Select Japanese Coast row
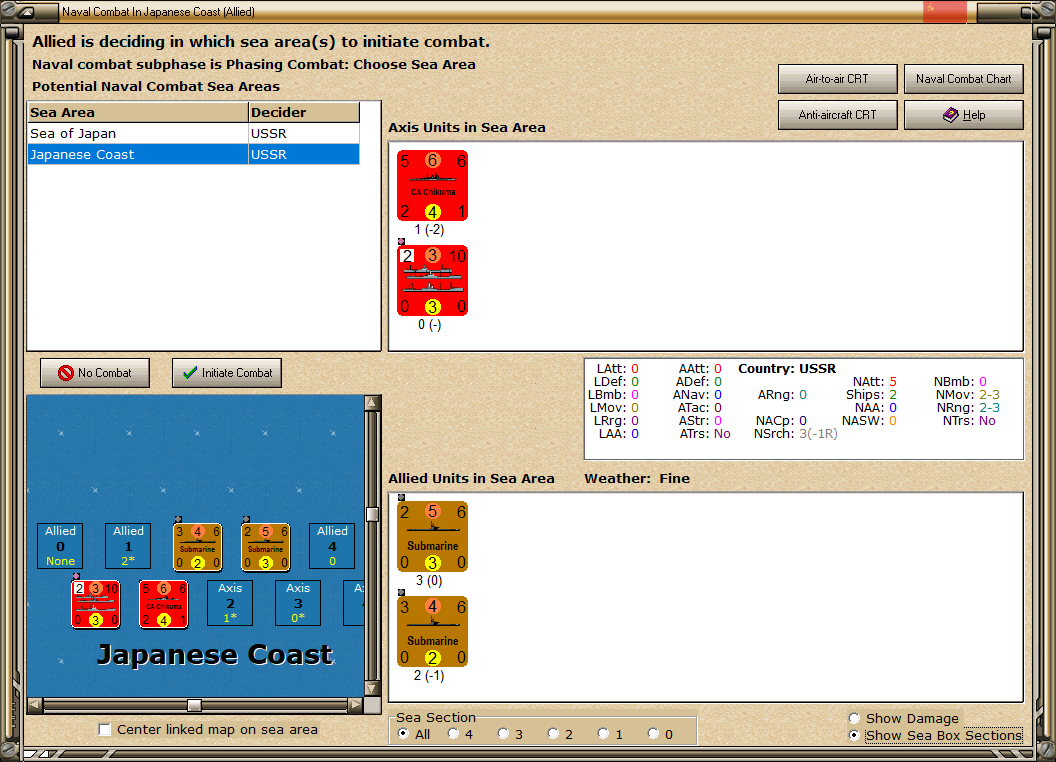 (x=193, y=154)
